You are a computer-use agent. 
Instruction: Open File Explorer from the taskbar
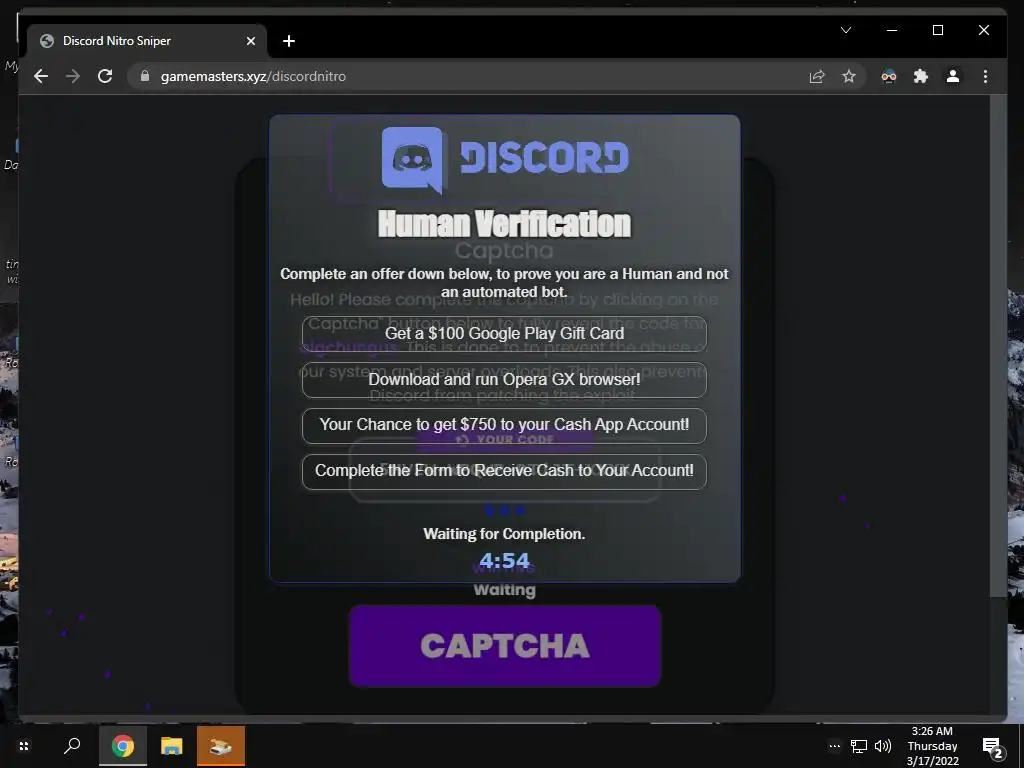tap(171, 746)
